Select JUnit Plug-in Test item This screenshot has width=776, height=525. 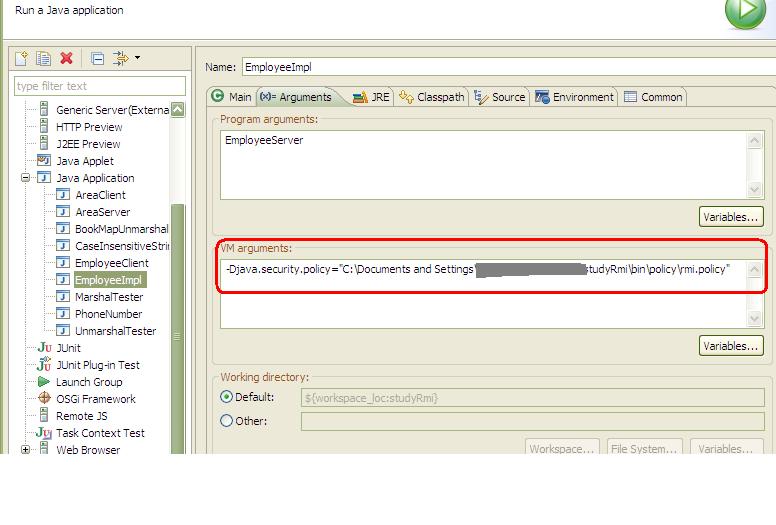tap(98, 365)
